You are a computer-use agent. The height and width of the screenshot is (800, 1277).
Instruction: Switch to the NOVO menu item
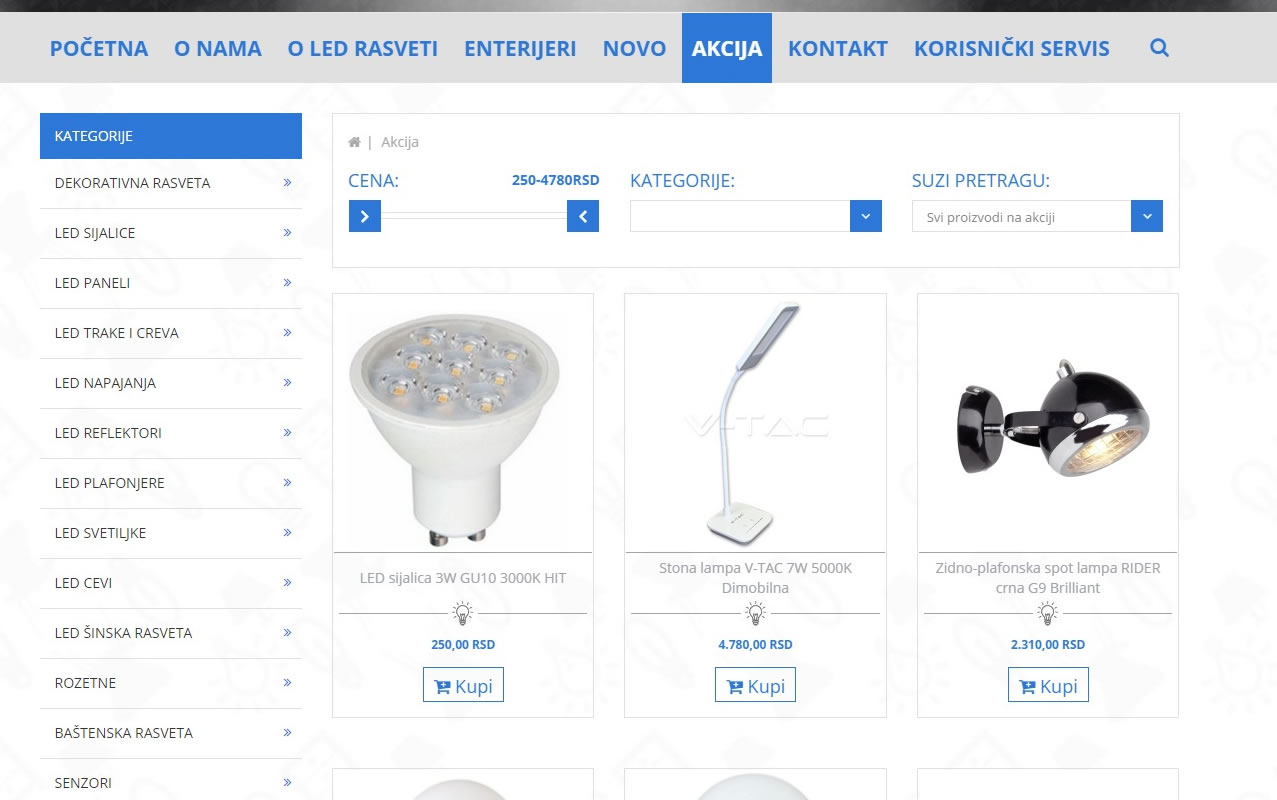pos(634,48)
